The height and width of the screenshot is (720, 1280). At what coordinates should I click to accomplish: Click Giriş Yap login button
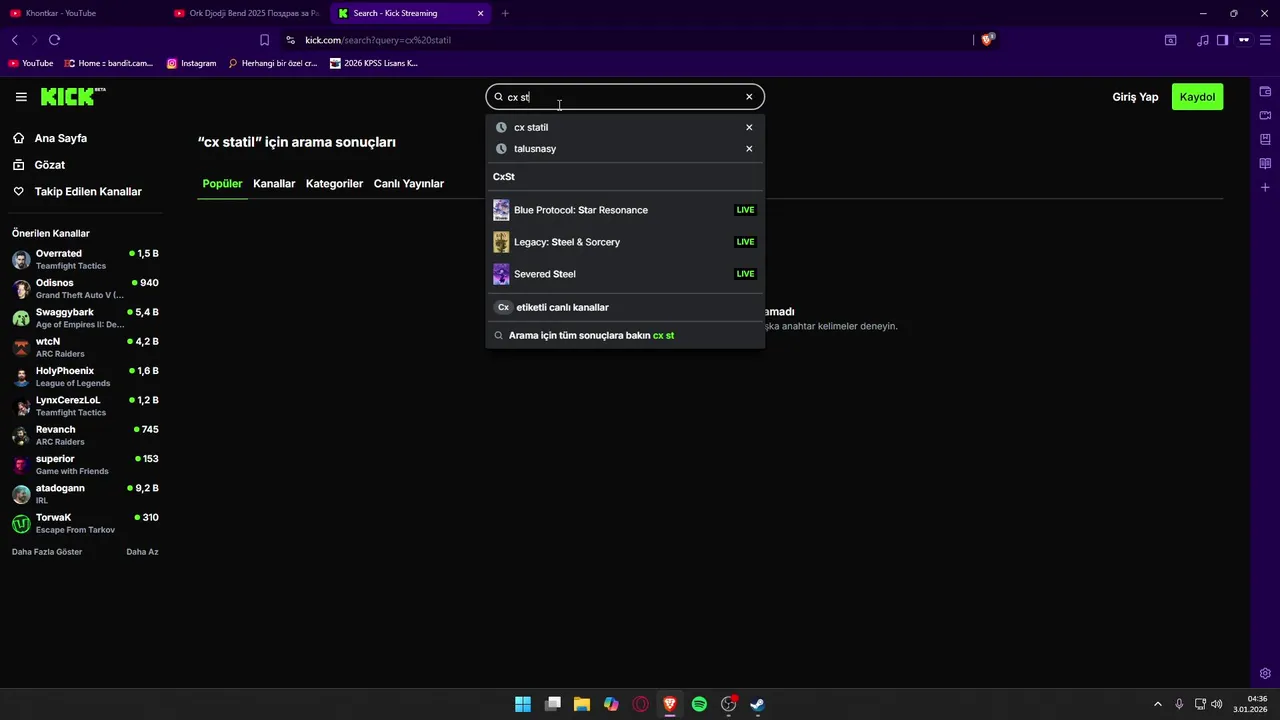pyautogui.click(x=1135, y=97)
